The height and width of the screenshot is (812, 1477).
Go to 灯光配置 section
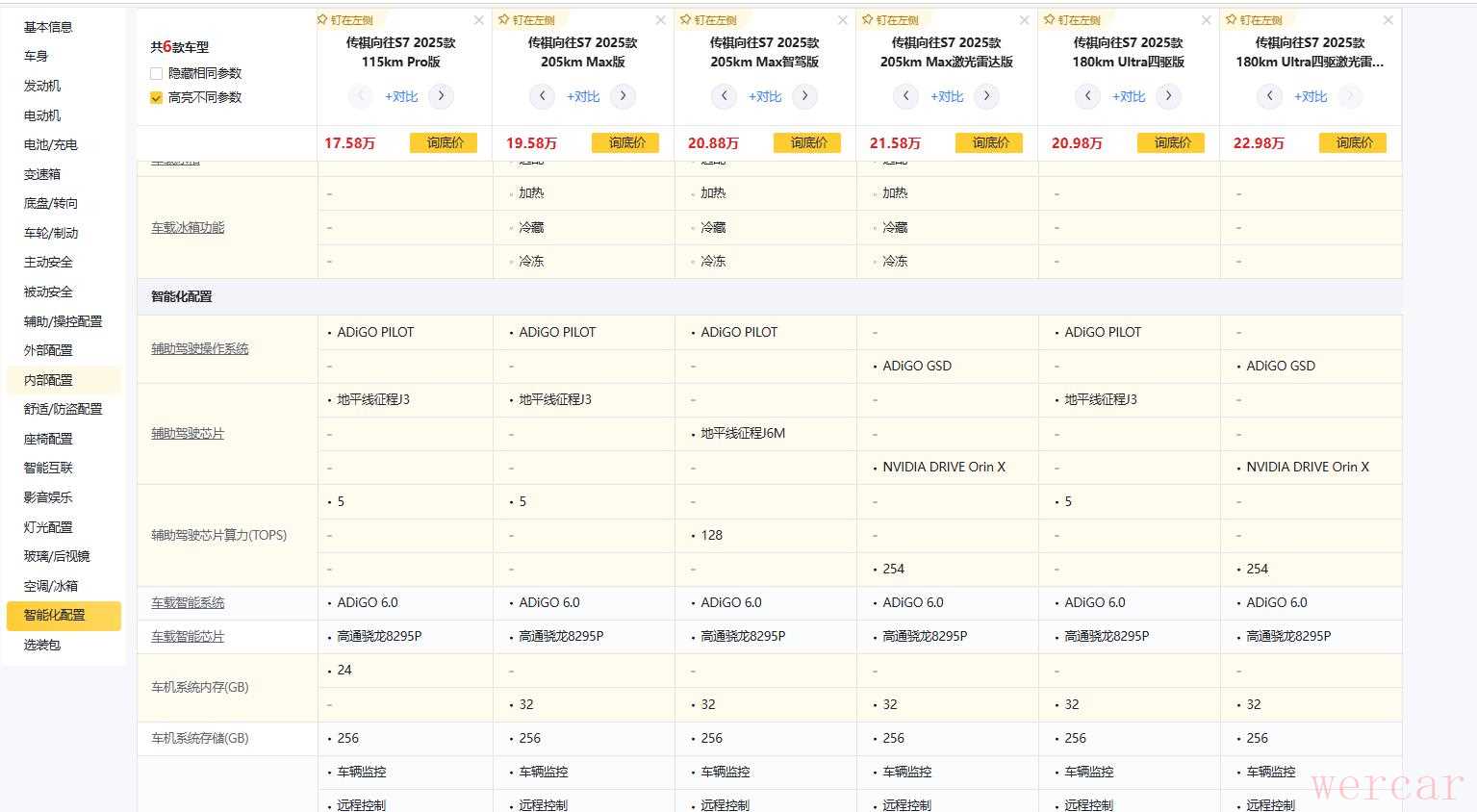tap(48, 527)
